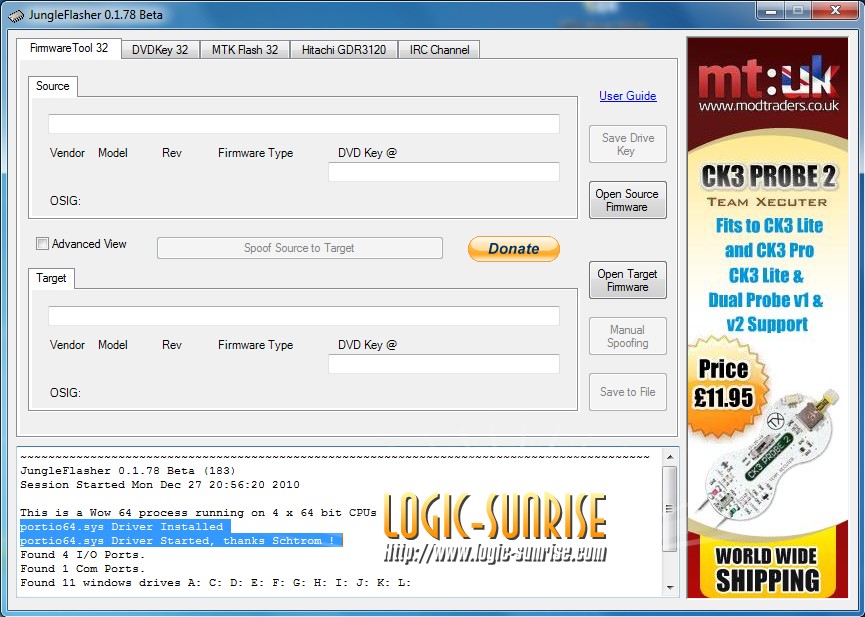Click the Target 'OSIG:' label
The width and height of the screenshot is (865, 617).
point(65,392)
